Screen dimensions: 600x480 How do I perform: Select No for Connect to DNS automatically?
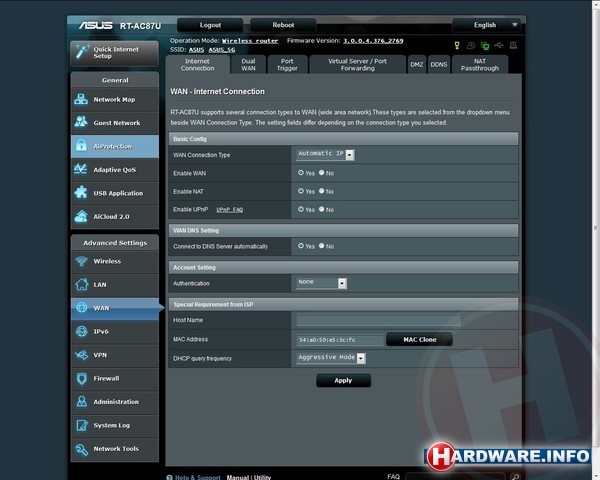321,246
